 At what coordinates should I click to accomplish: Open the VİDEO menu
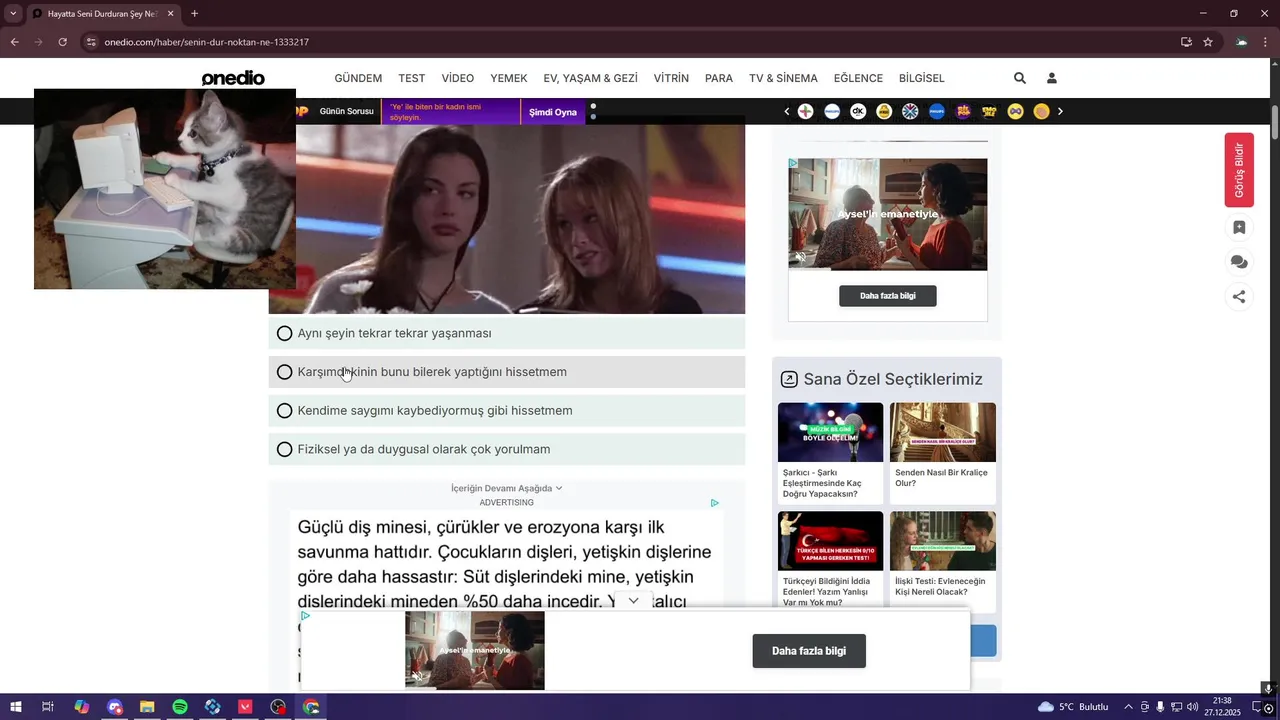458,78
